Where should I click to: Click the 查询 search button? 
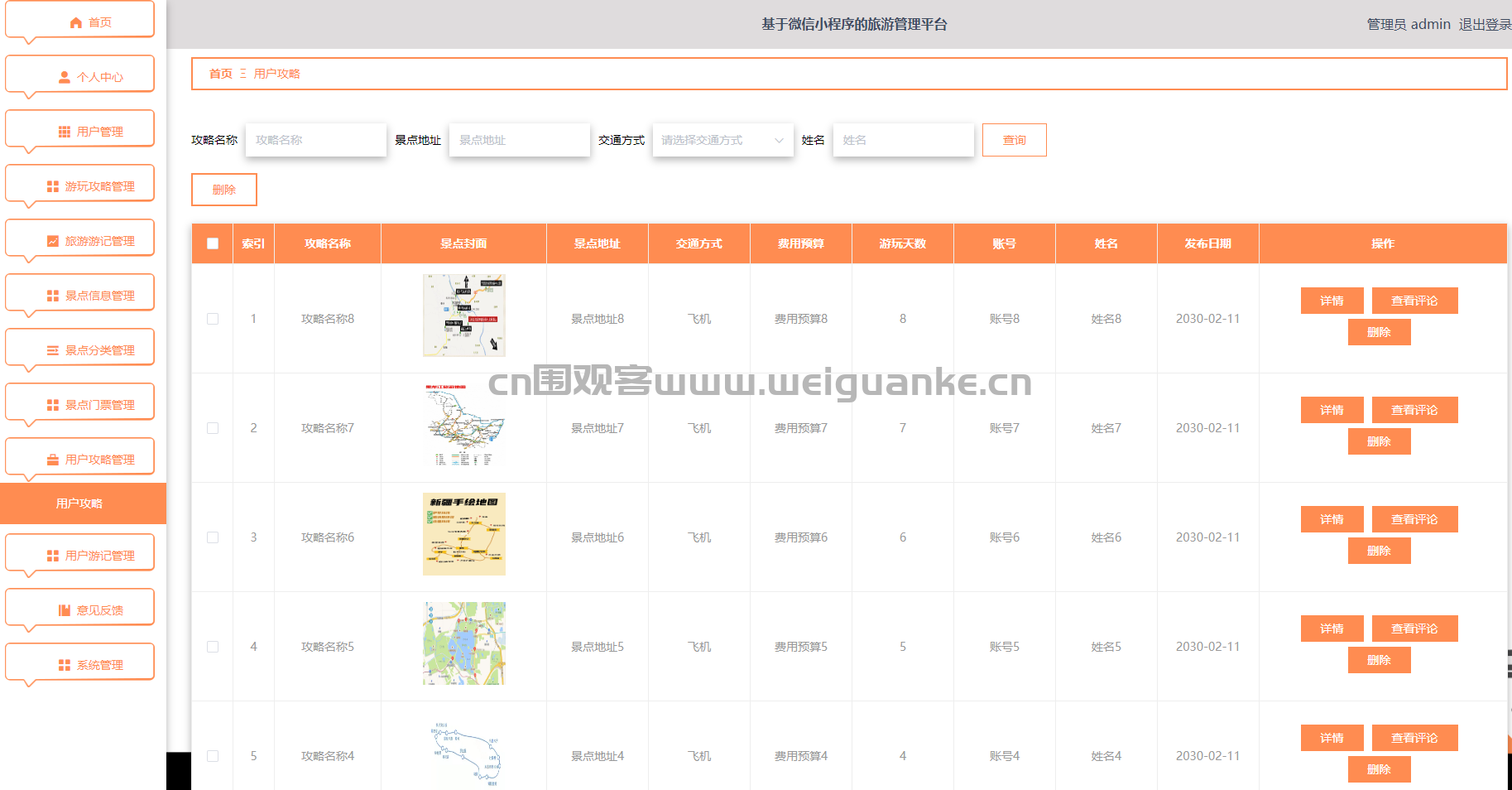(x=1014, y=140)
